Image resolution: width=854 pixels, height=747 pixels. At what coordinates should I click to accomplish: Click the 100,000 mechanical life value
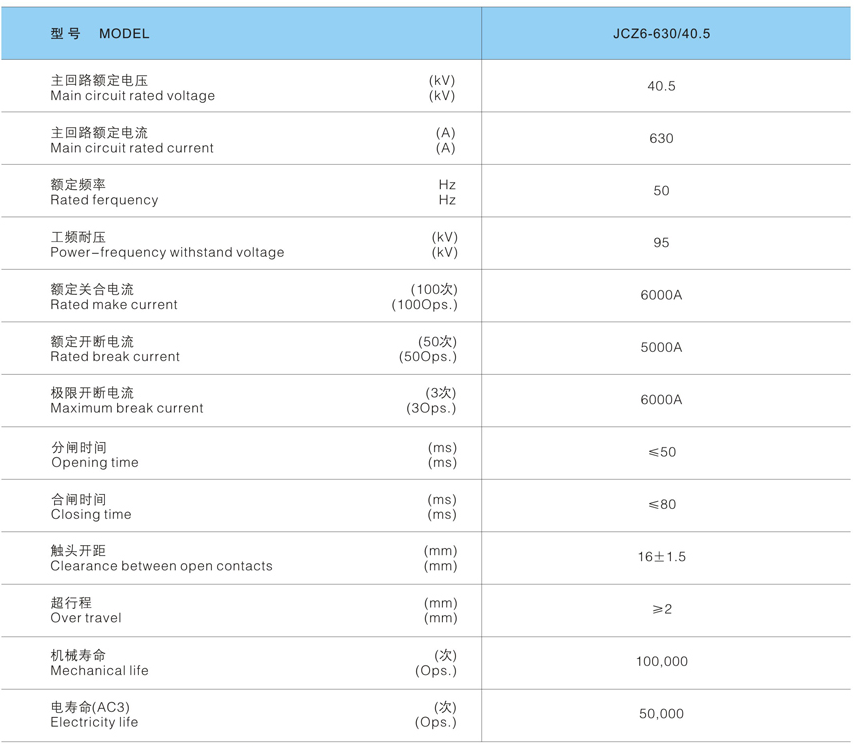click(x=661, y=662)
